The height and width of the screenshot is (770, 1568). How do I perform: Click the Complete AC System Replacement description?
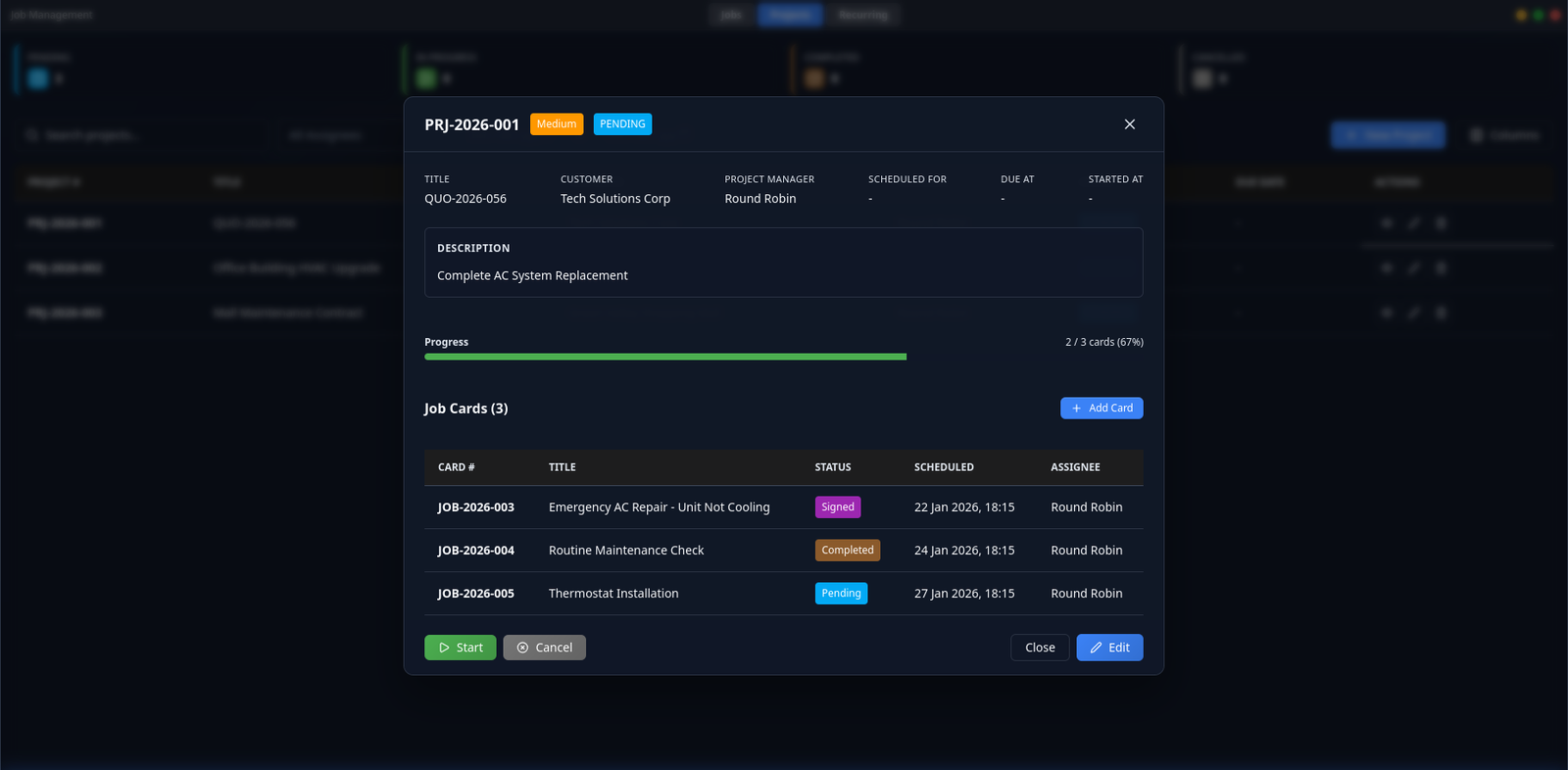point(532,276)
